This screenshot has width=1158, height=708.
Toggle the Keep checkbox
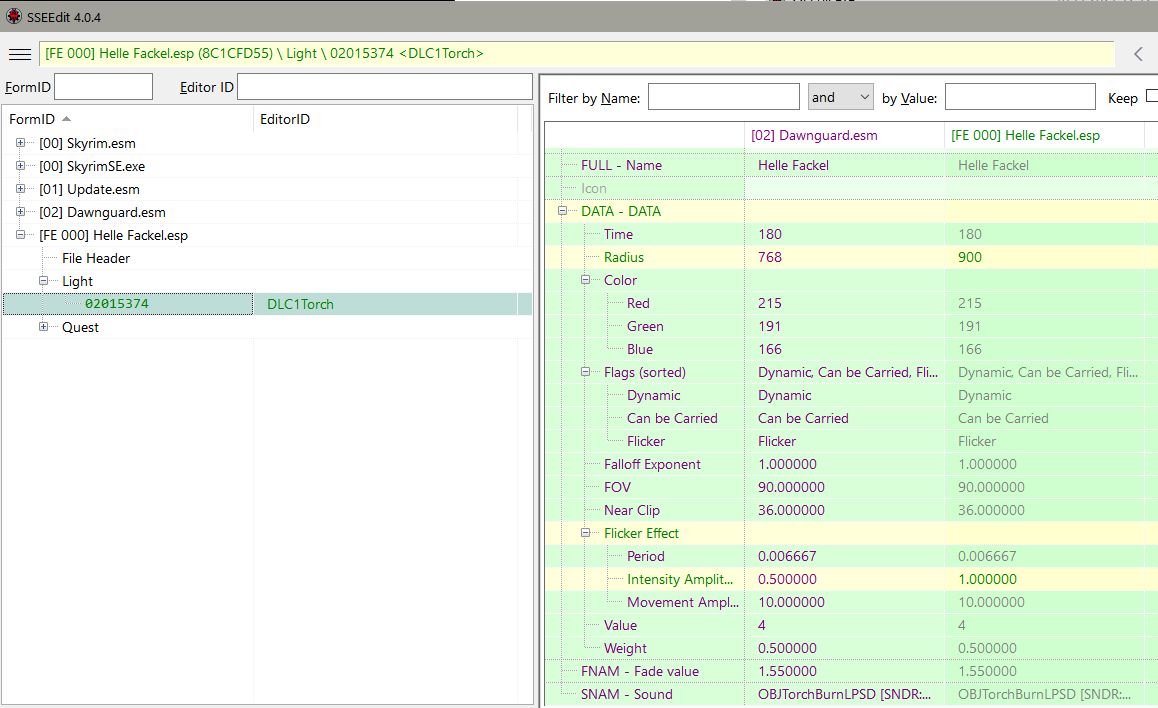tap(1151, 97)
